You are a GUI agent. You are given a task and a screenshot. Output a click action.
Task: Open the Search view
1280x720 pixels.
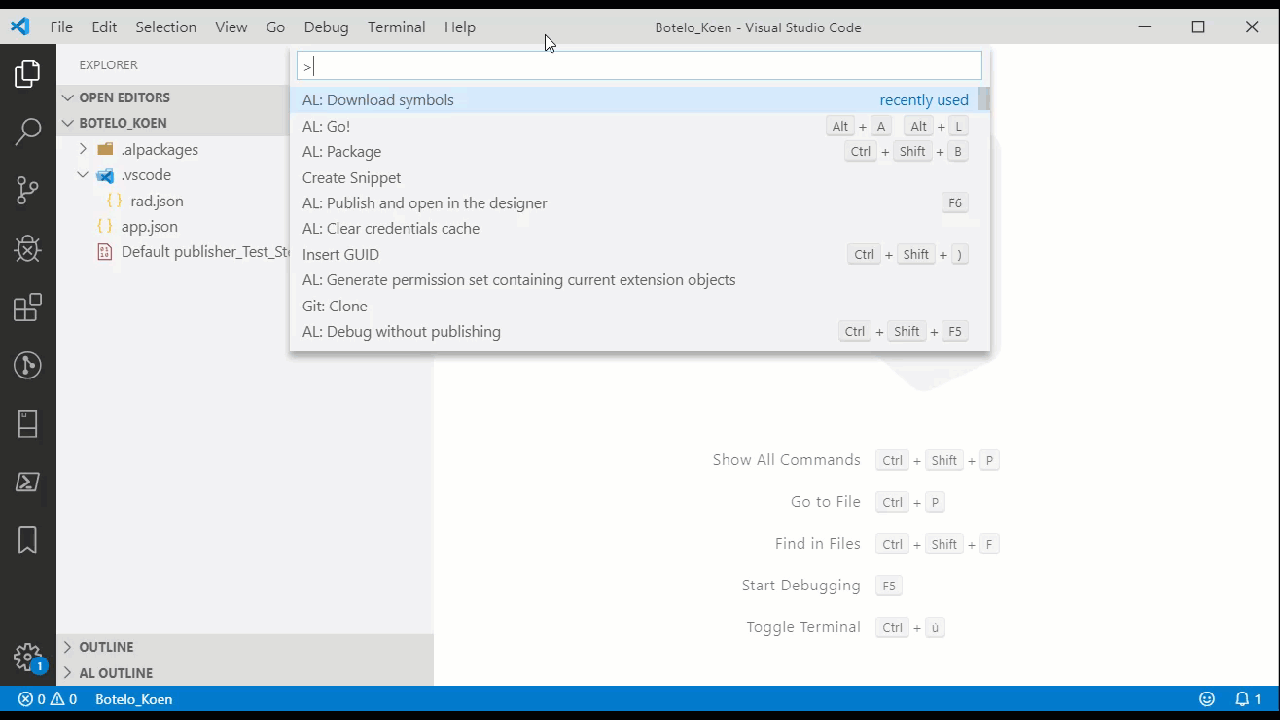coord(26,131)
